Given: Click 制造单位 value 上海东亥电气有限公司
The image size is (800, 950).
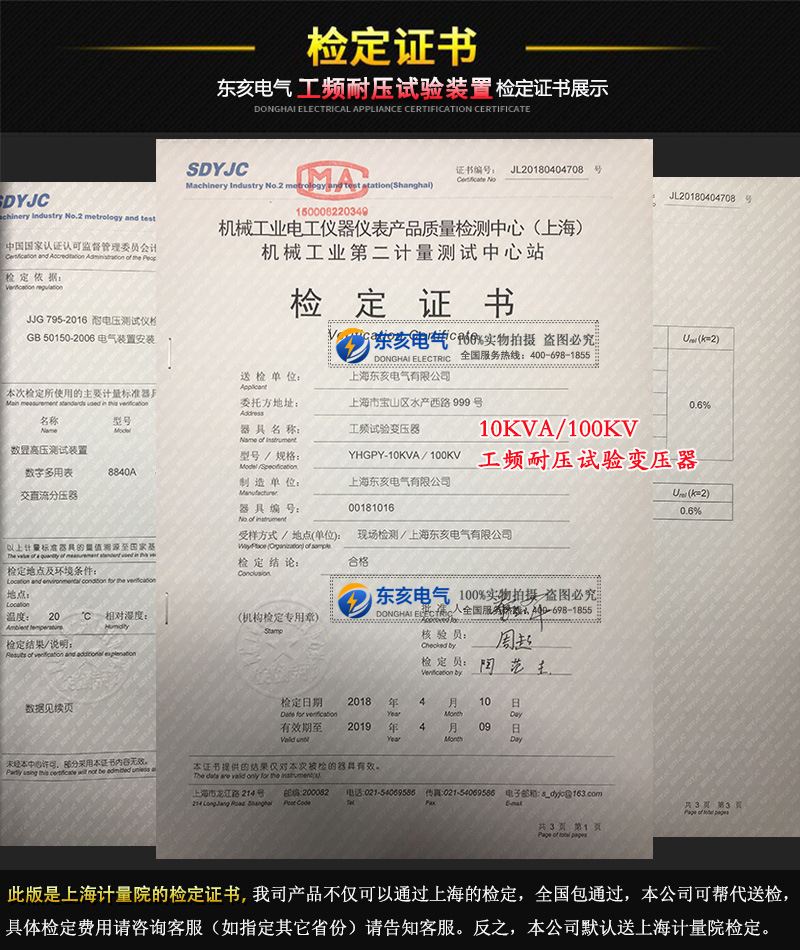Looking at the screenshot, I should click(x=399, y=482).
